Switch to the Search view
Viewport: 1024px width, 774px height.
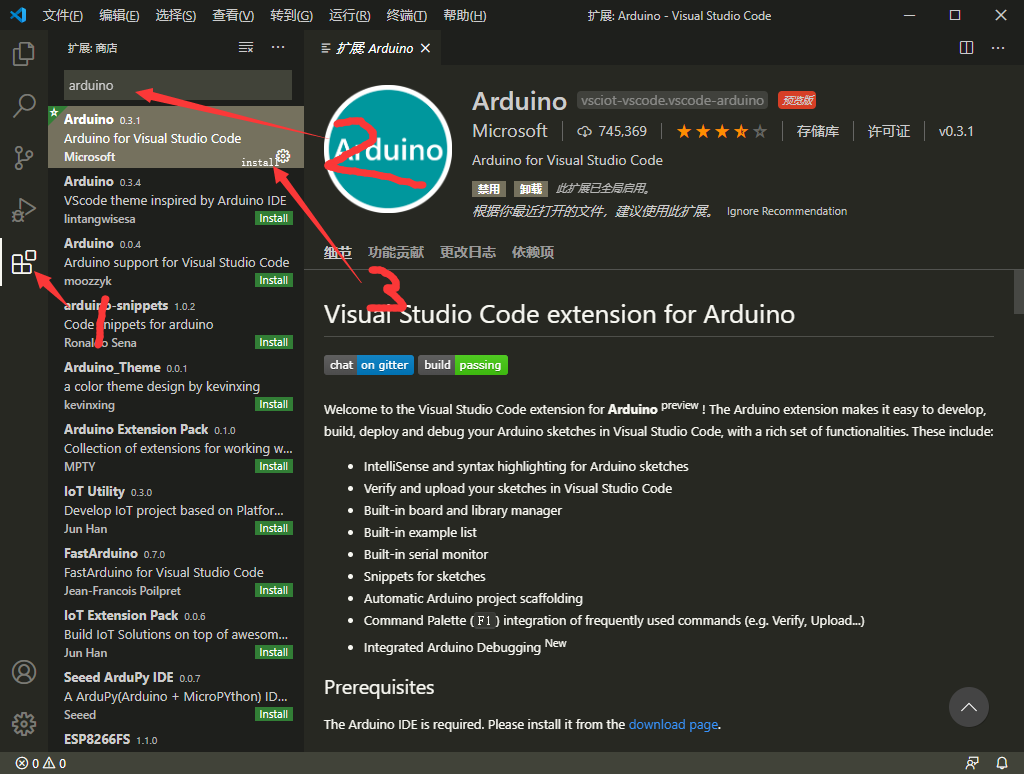point(23,105)
